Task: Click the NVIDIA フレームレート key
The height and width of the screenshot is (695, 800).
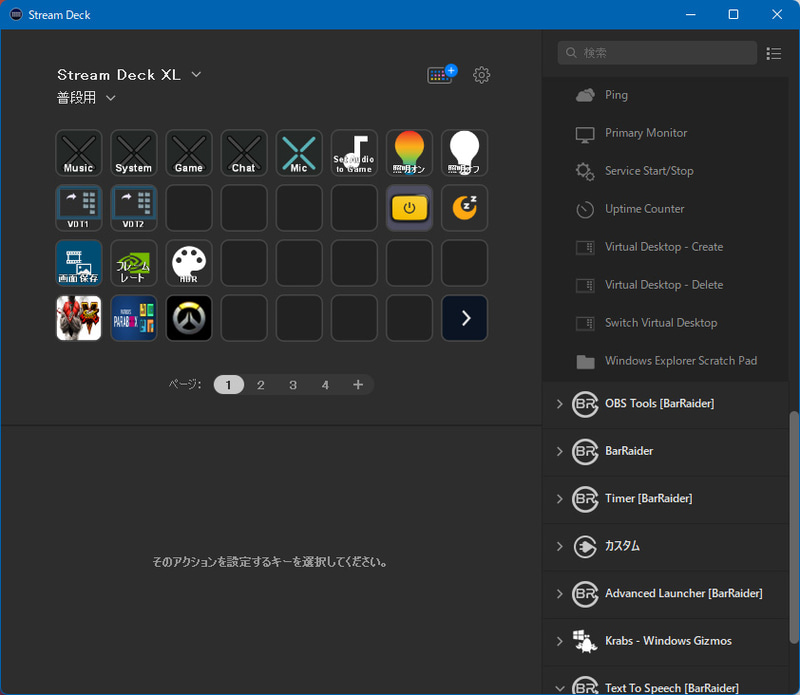Action: [134, 263]
